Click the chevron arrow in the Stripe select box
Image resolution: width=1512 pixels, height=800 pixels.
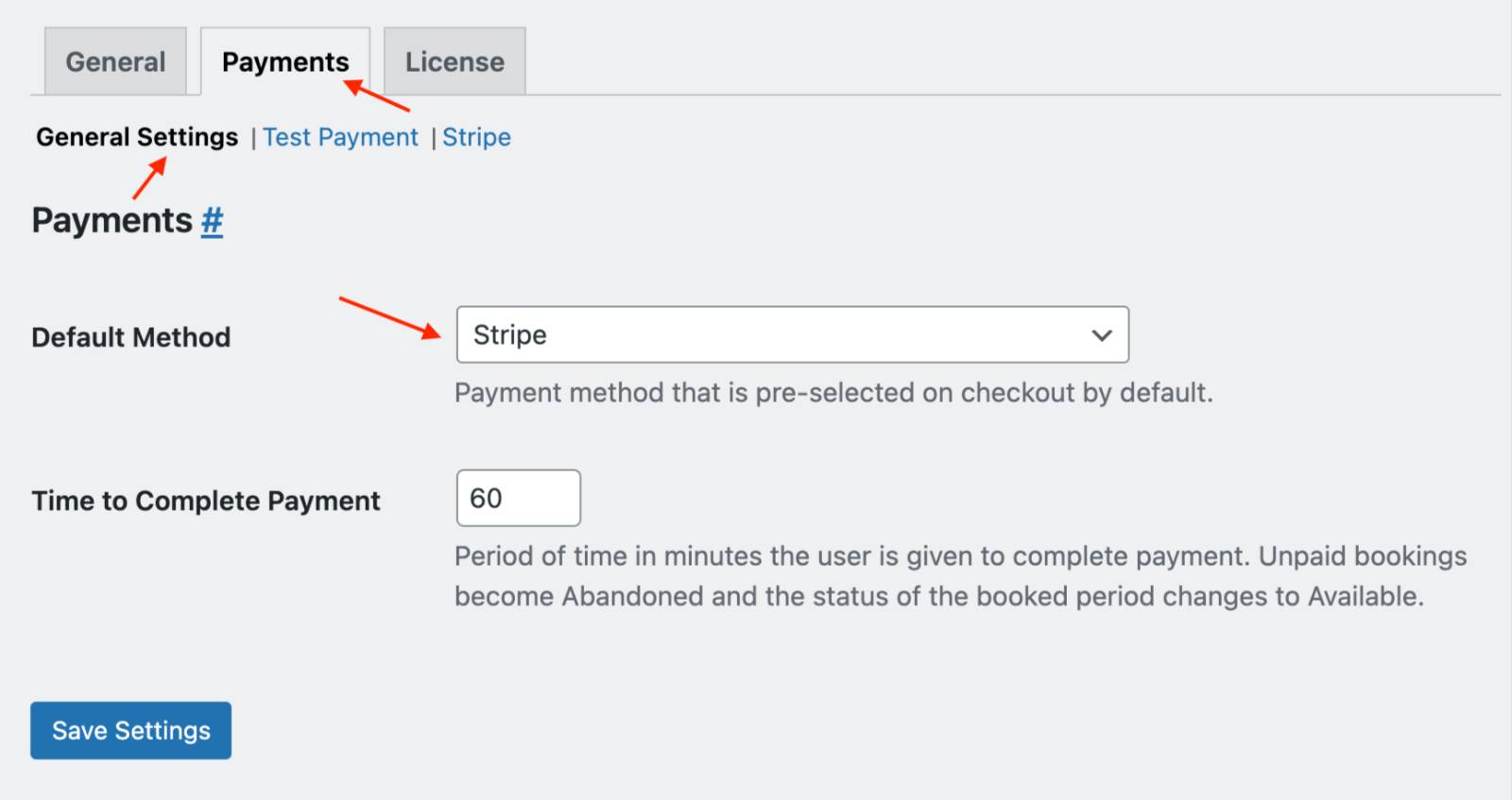click(x=1101, y=335)
